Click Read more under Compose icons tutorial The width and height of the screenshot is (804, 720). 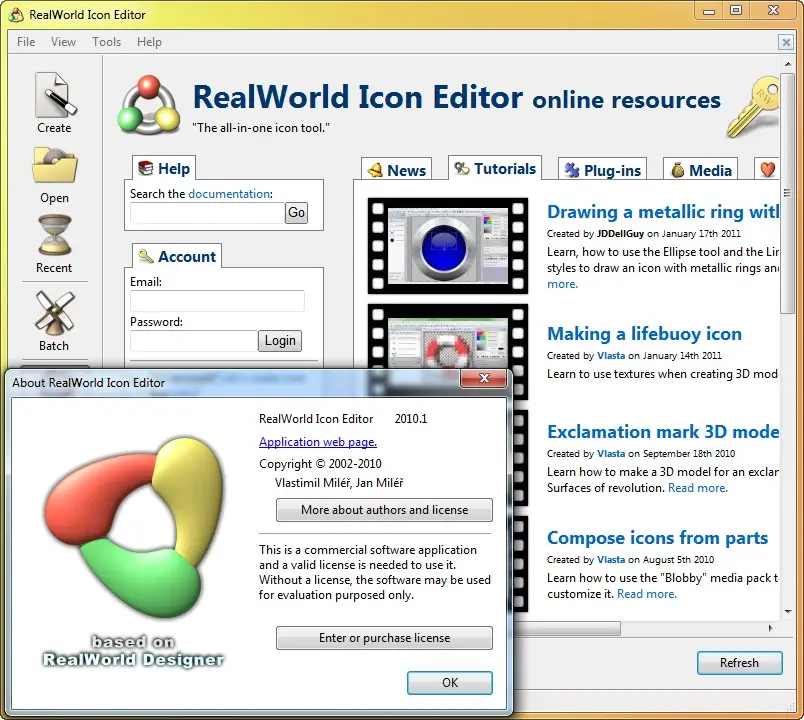647,594
